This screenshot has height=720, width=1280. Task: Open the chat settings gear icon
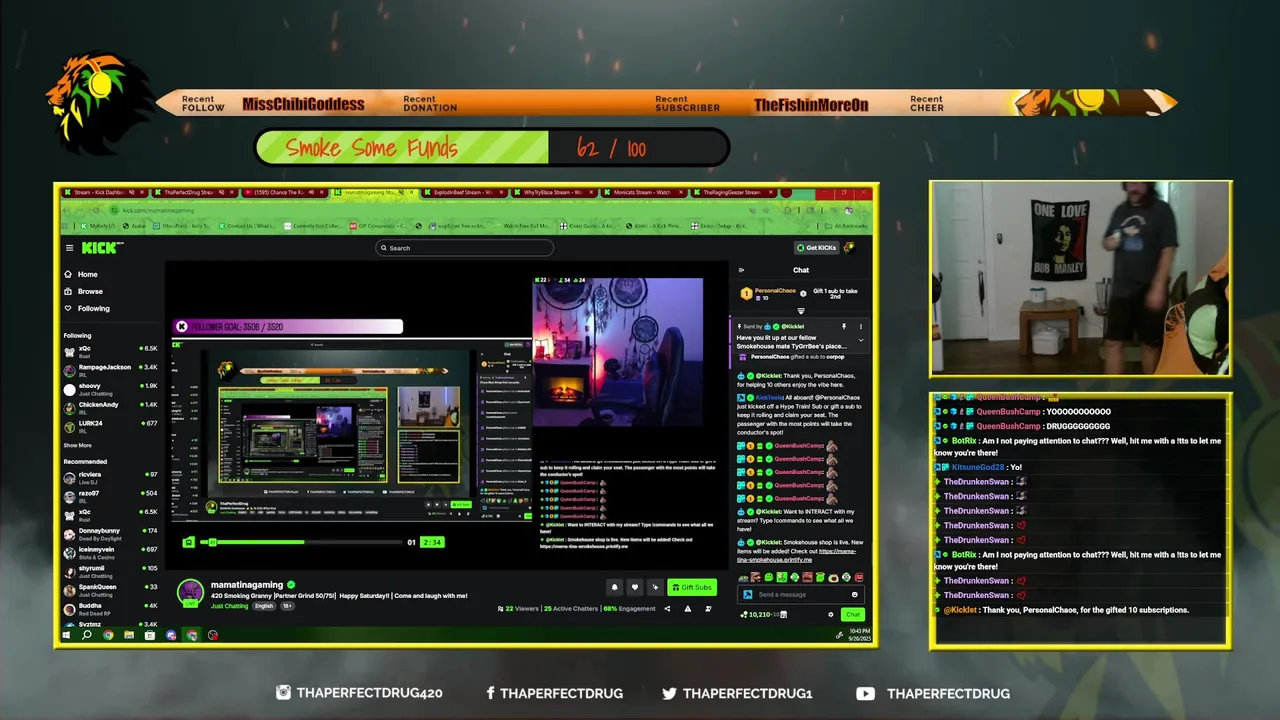(830, 614)
